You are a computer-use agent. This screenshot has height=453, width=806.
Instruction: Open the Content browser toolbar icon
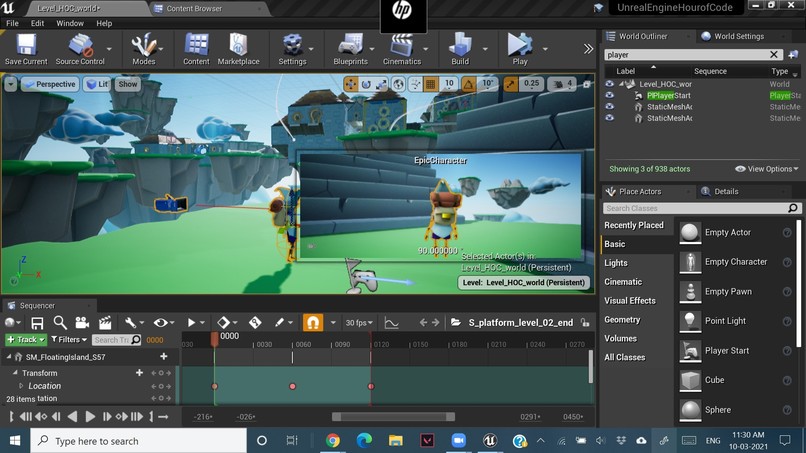click(196, 49)
